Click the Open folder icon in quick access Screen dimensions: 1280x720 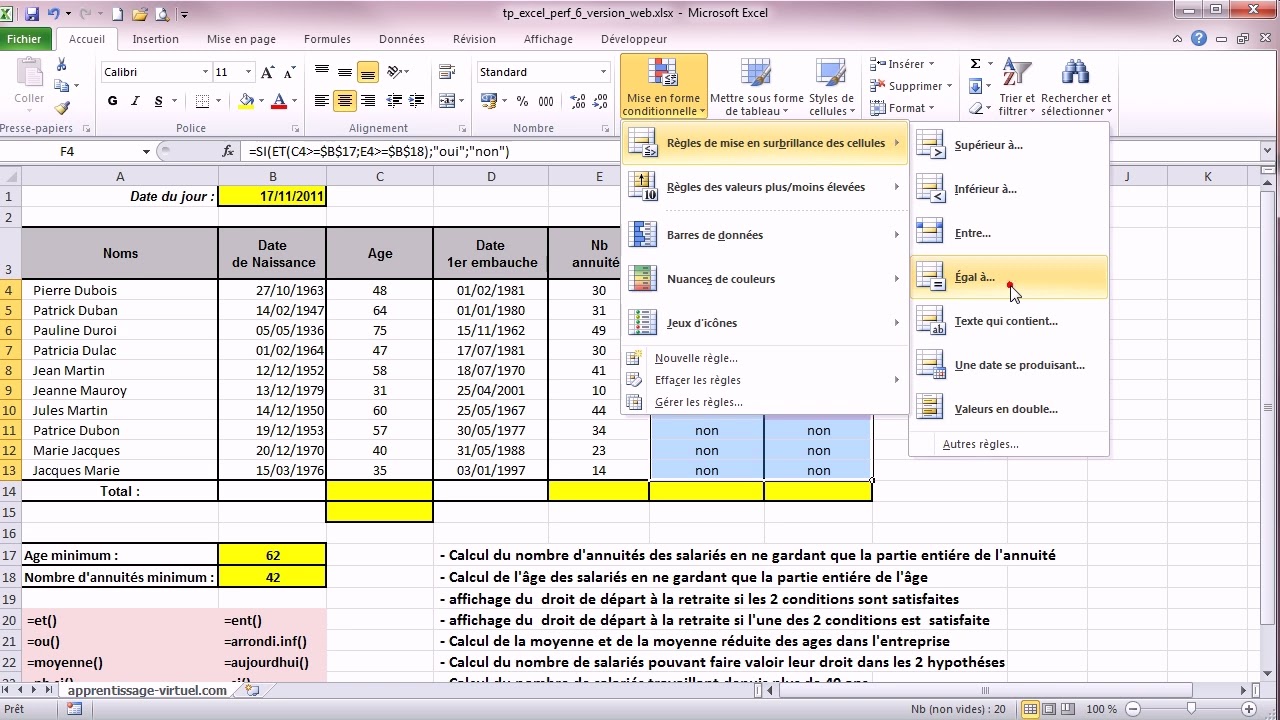[x=138, y=14]
